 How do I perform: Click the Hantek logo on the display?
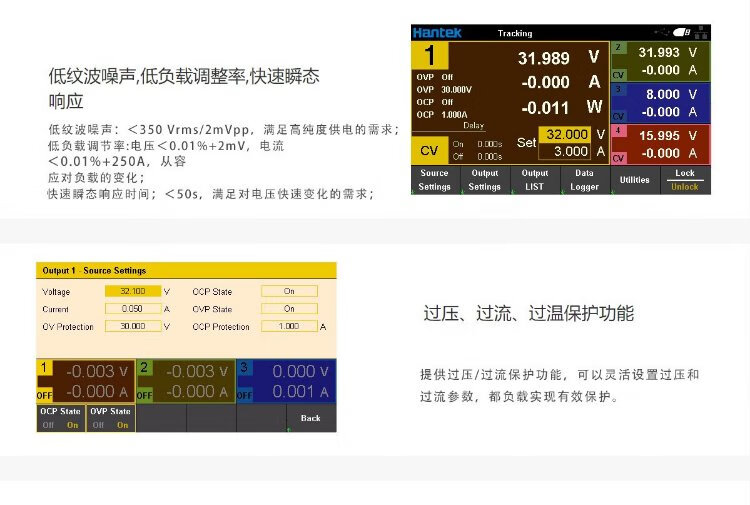(437, 33)
